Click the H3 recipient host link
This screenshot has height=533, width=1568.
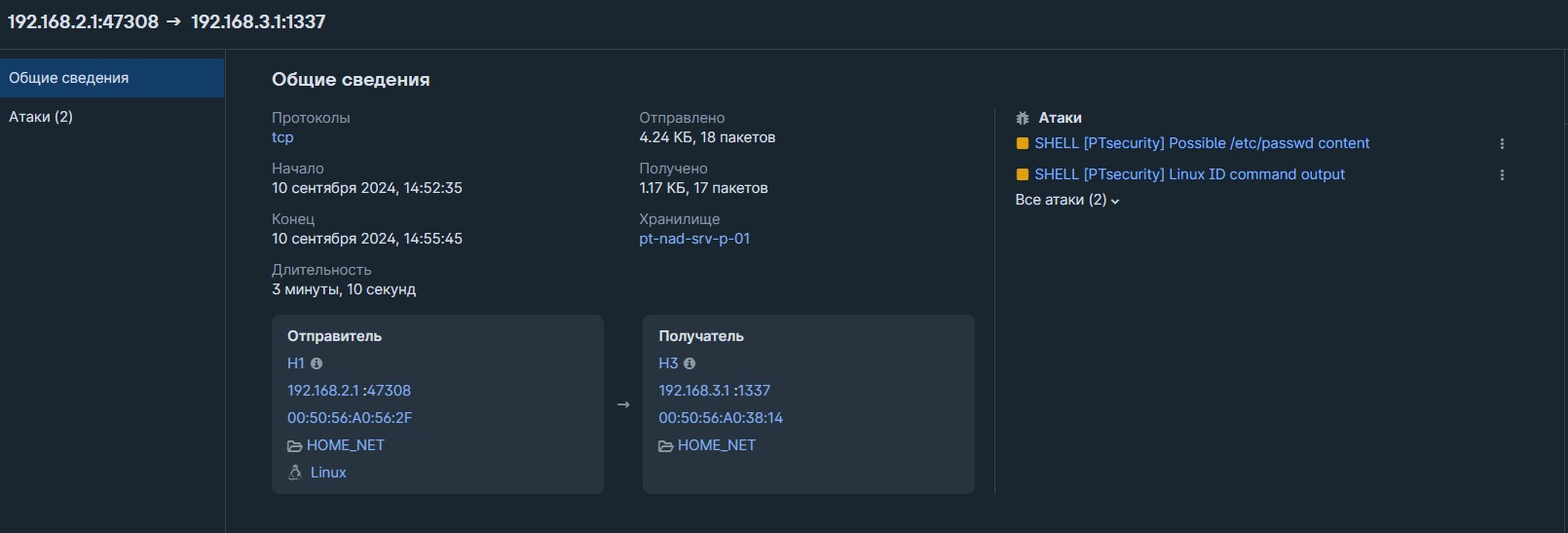[x=668, y=363]
